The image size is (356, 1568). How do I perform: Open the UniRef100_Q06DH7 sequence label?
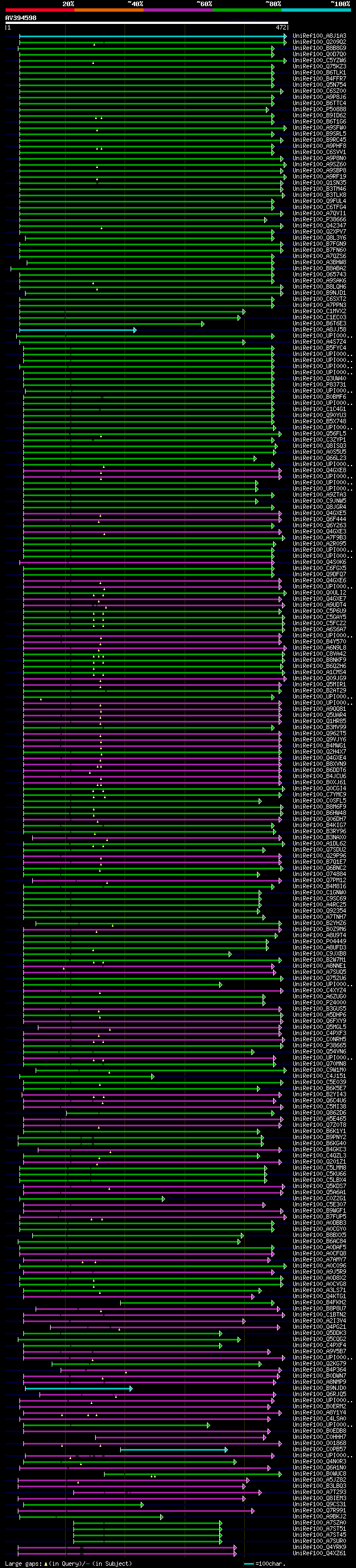click(x=319, y=819)
